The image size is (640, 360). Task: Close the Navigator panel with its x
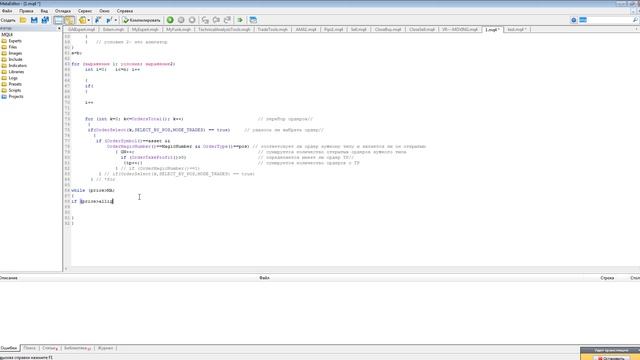[x=59, y=29]
